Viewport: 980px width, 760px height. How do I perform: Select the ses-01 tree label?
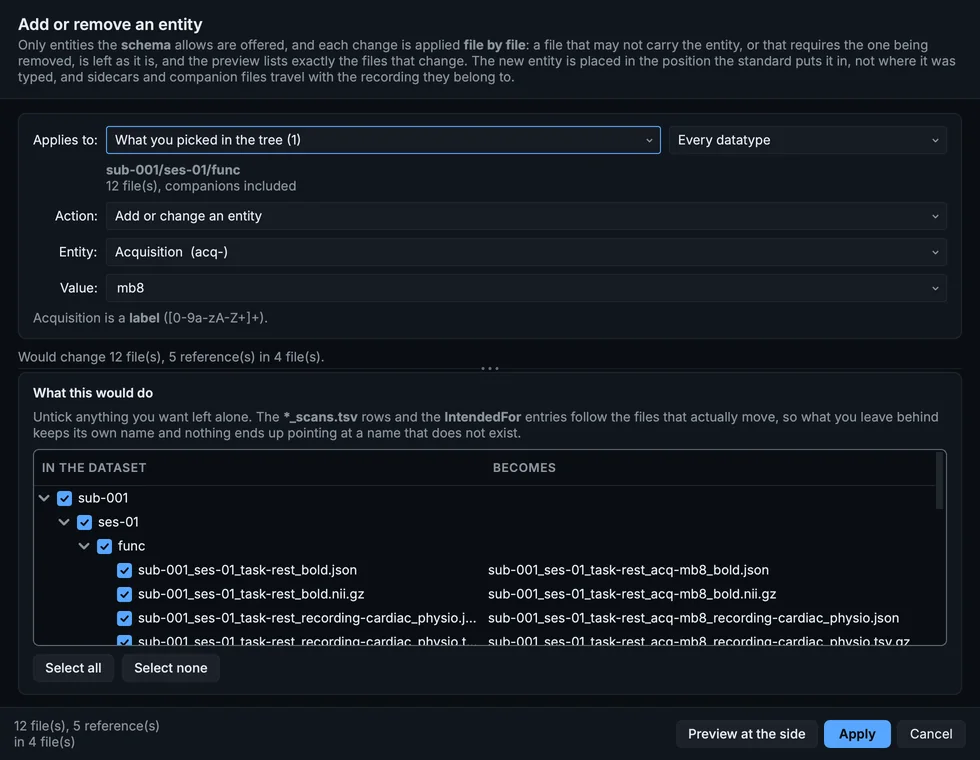118,522
